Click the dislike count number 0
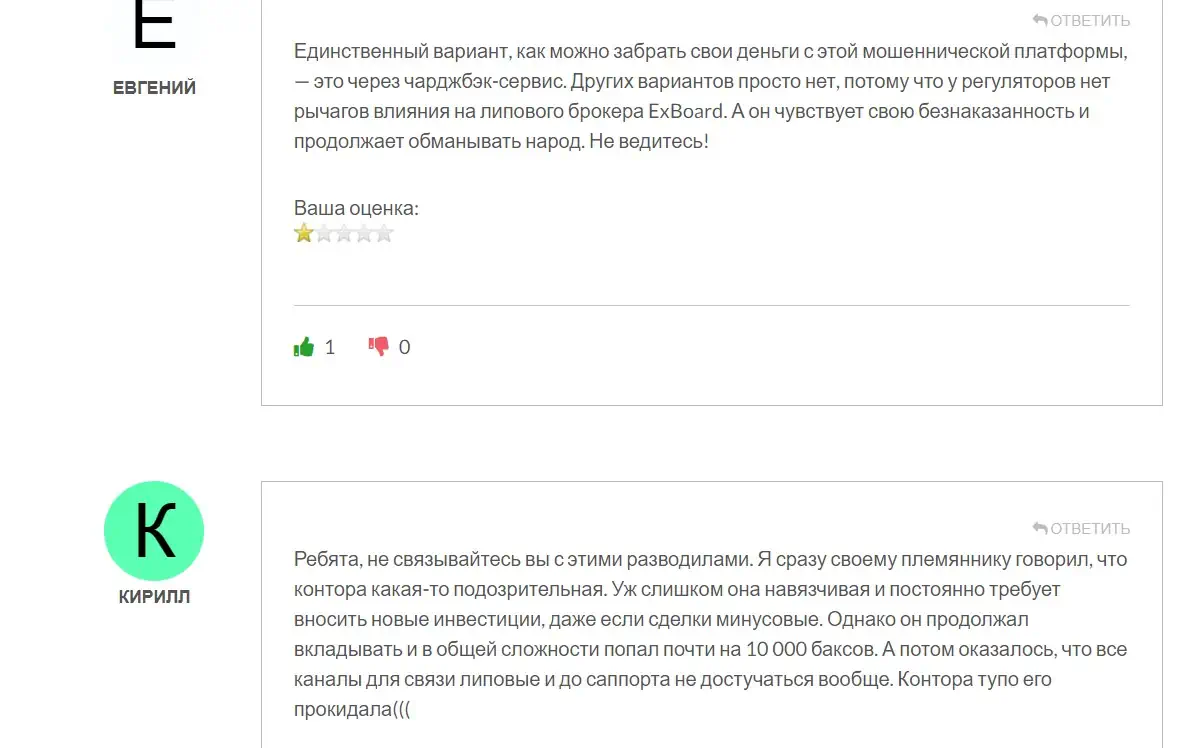This screenshot has height=748, width=1188. click(405, 347)
